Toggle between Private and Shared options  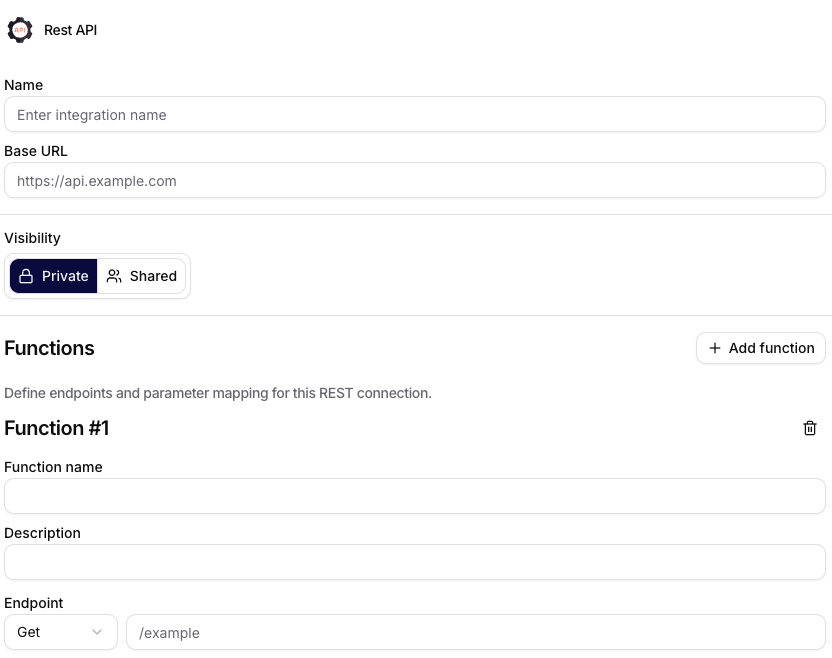[97, 276]
